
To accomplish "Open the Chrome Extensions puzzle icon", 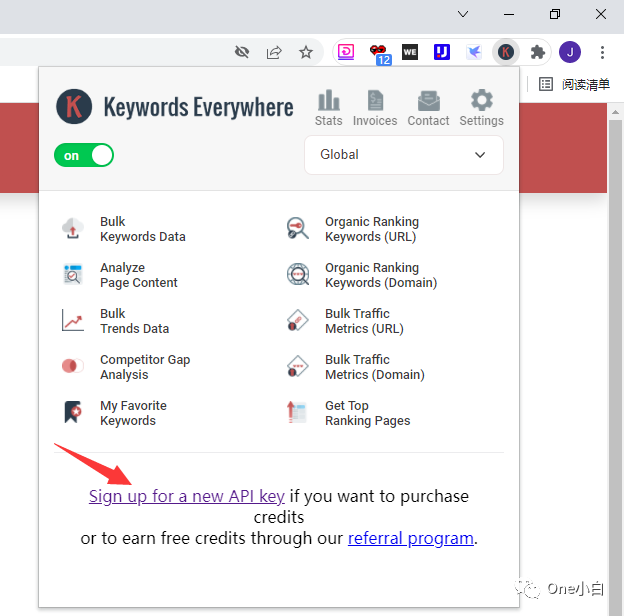I will [x=538, y=52].
